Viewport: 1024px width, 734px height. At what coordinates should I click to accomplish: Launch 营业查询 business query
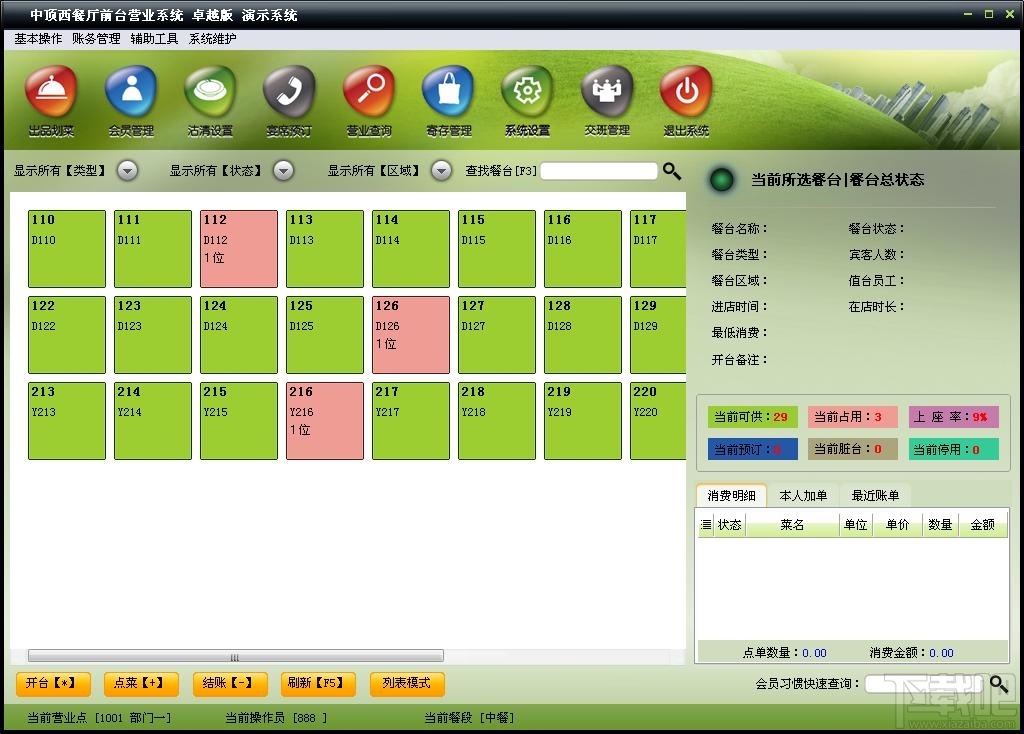click(368, 95)
